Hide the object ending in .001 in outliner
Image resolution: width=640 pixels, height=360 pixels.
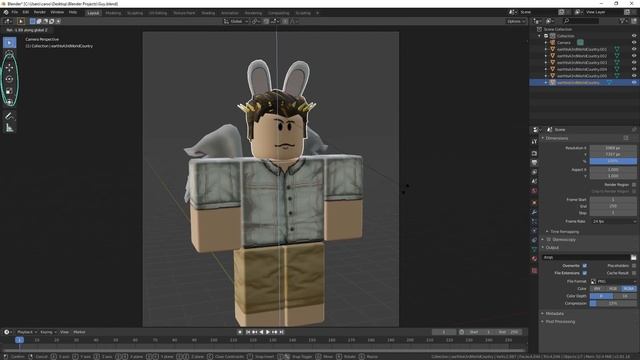[634, 49]
